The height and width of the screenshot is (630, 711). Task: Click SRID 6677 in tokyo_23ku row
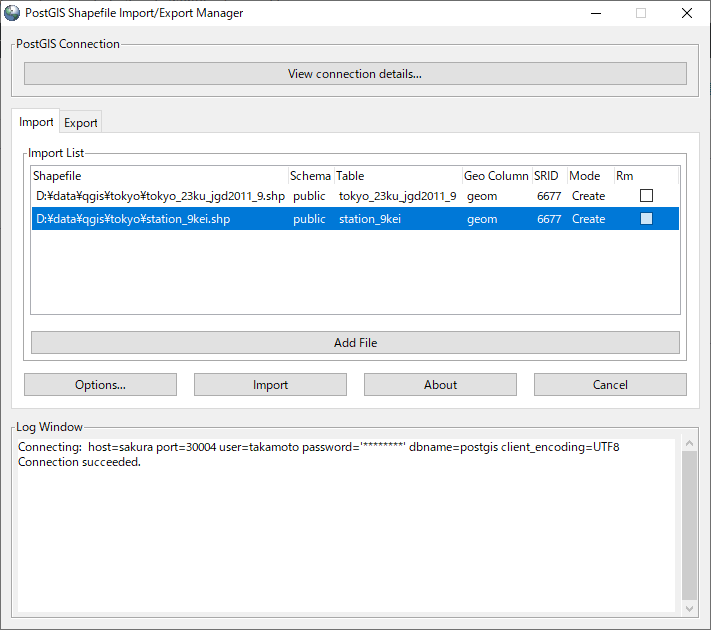[x=549, y=196]
